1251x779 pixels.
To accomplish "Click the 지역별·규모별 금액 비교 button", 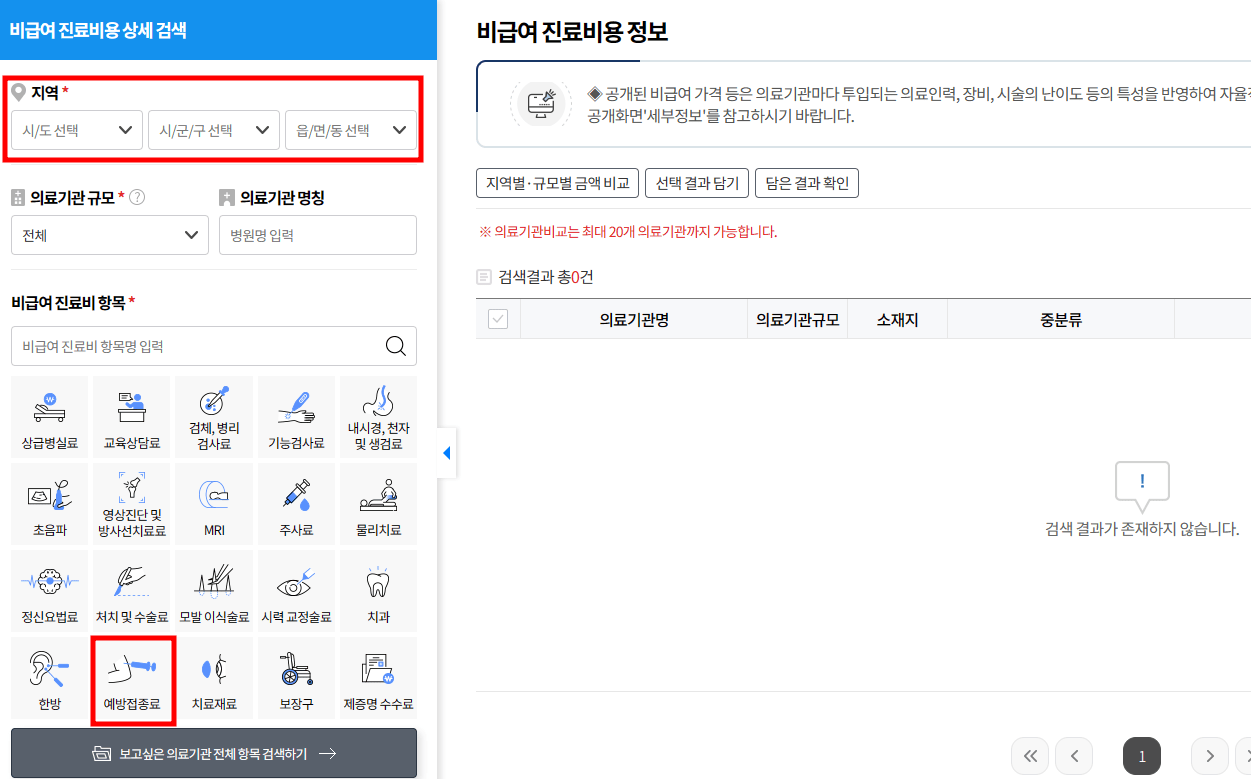I will 557,183.
